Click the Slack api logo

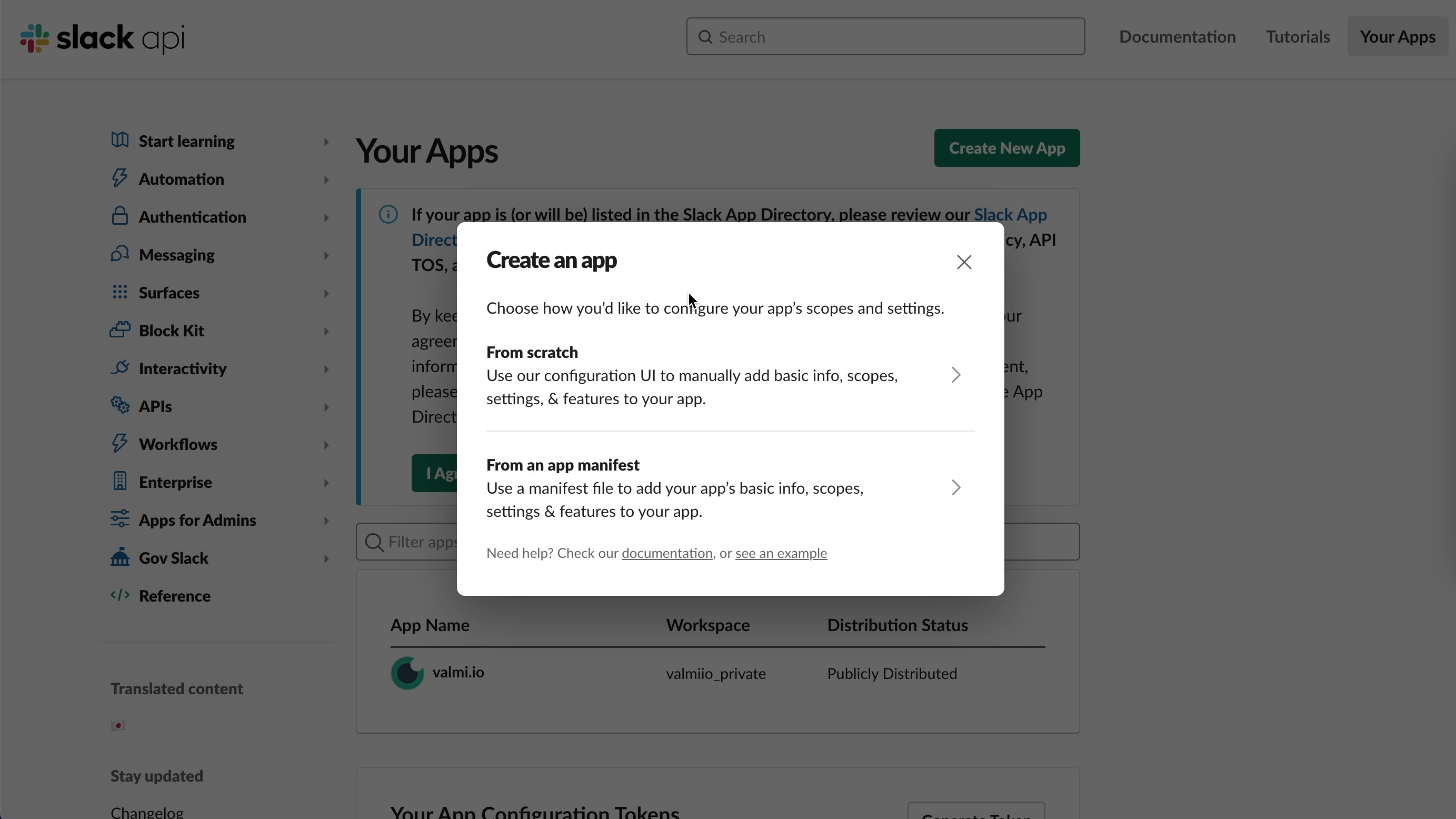pos(102,38)
